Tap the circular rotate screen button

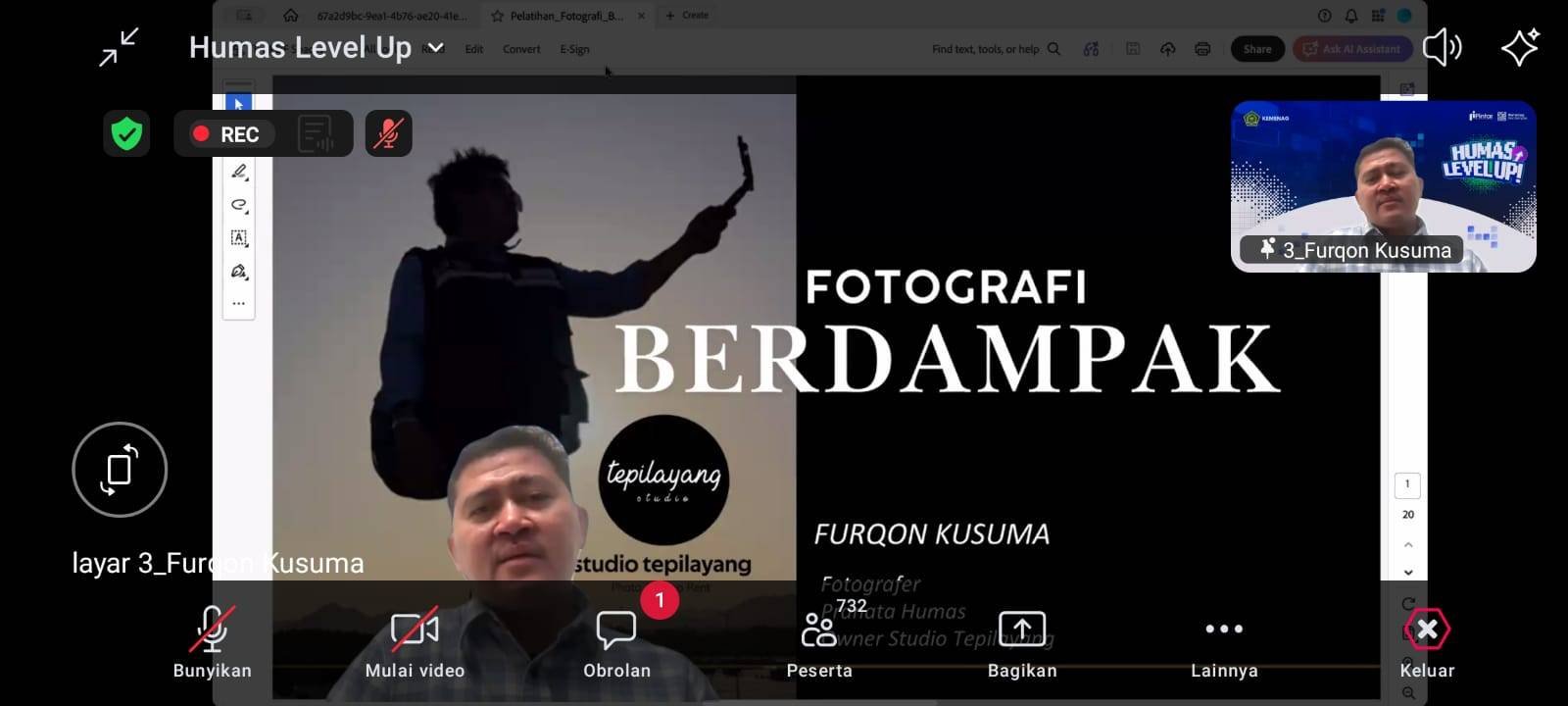(120, 470)
